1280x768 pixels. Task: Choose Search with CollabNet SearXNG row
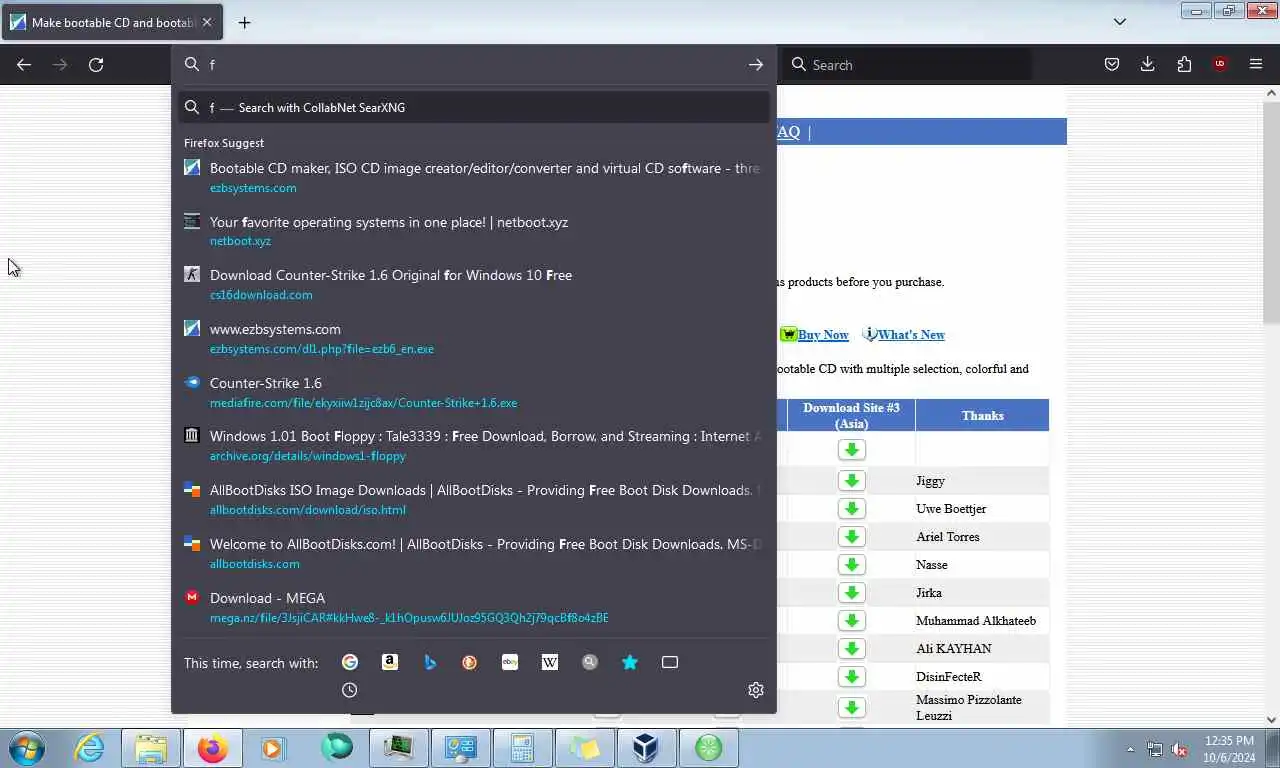[x=474, y=107]
